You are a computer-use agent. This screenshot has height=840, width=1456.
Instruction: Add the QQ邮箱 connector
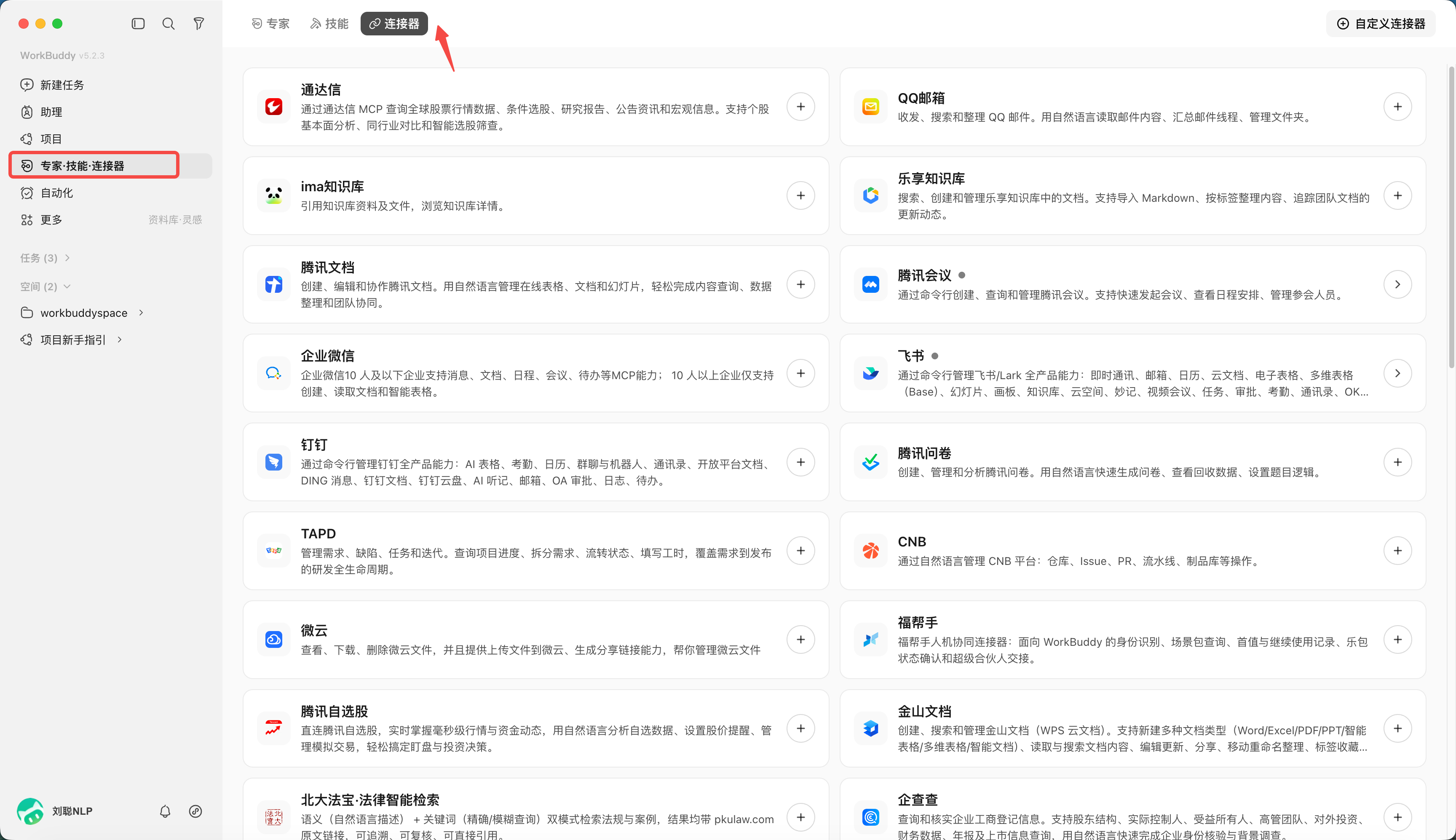1397,107
